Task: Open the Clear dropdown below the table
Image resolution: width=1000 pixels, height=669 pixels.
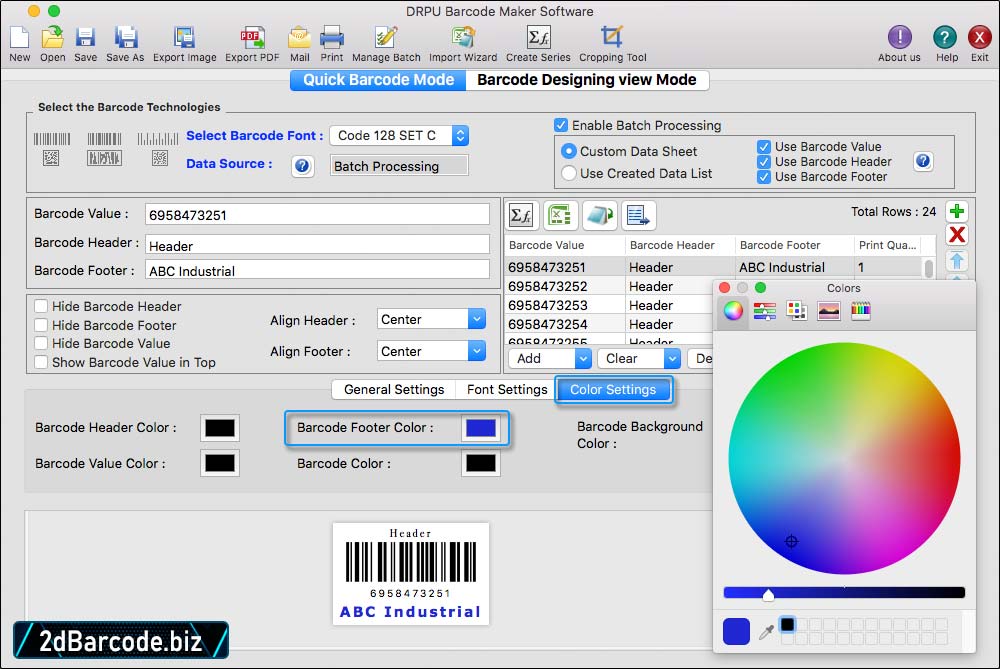Action: (x=639, y=358)
